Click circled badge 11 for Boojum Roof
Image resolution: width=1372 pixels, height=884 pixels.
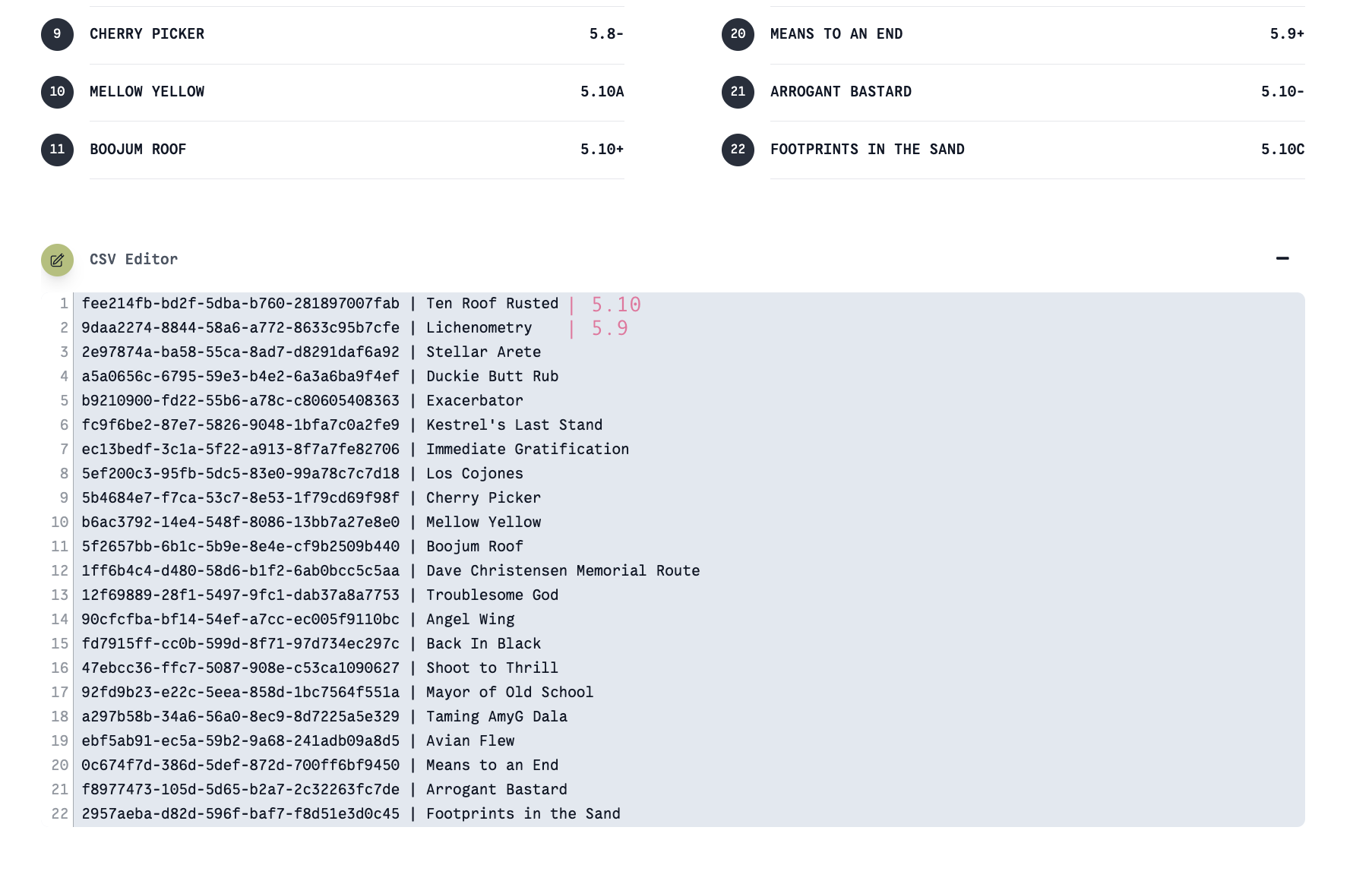[x=57, y=150]
